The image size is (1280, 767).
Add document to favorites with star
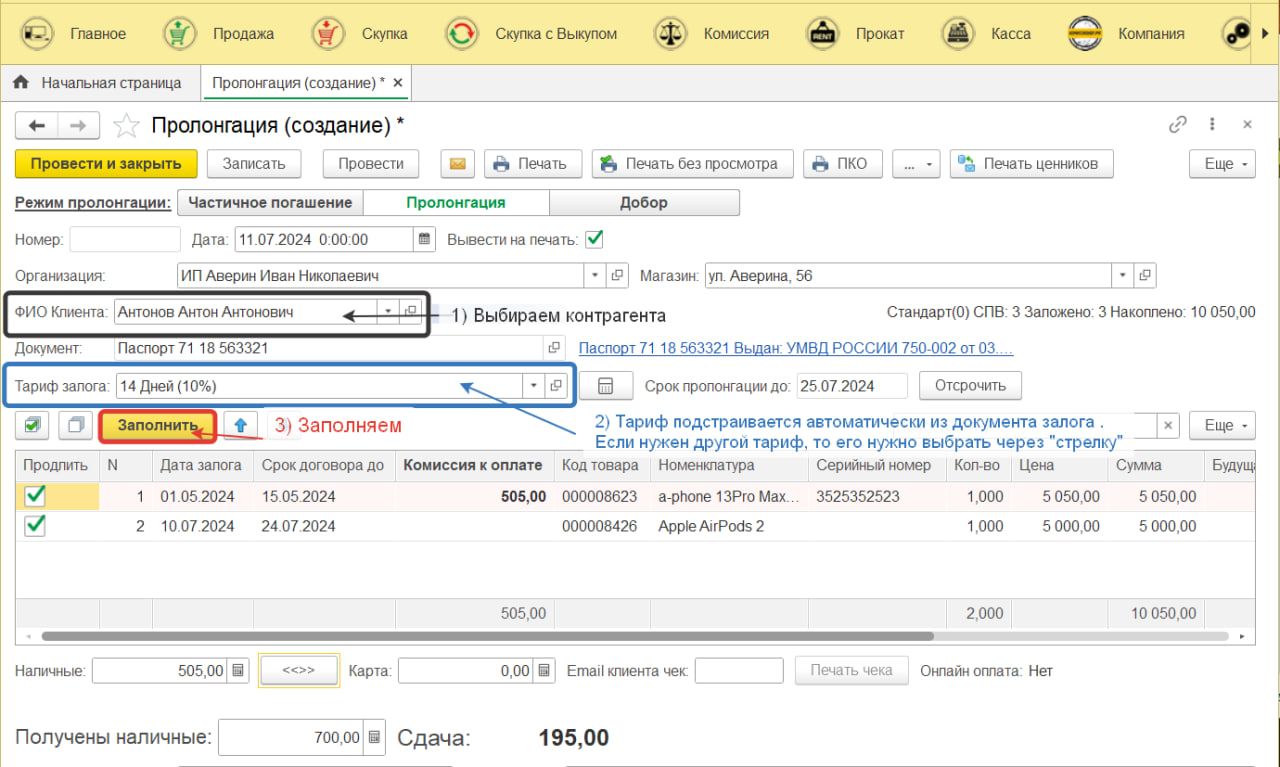pos(126,125)
